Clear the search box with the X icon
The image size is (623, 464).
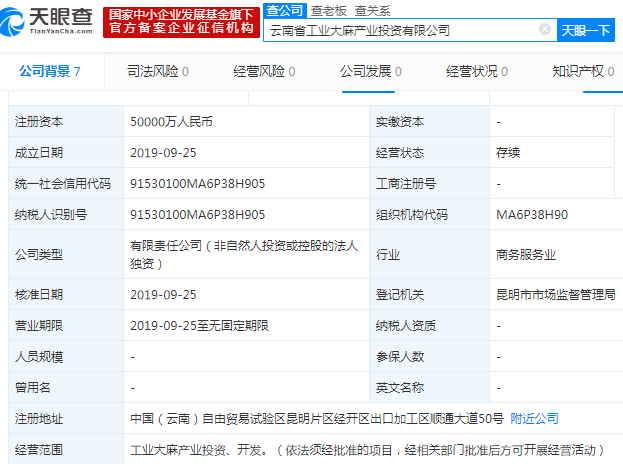545,29
